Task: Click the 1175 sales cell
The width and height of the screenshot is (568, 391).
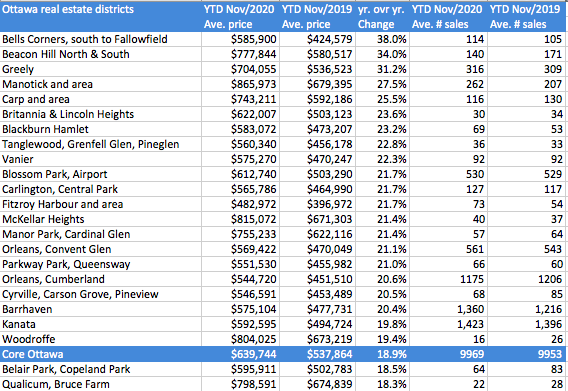Action: pyautogui.click(x=448, y=279)
